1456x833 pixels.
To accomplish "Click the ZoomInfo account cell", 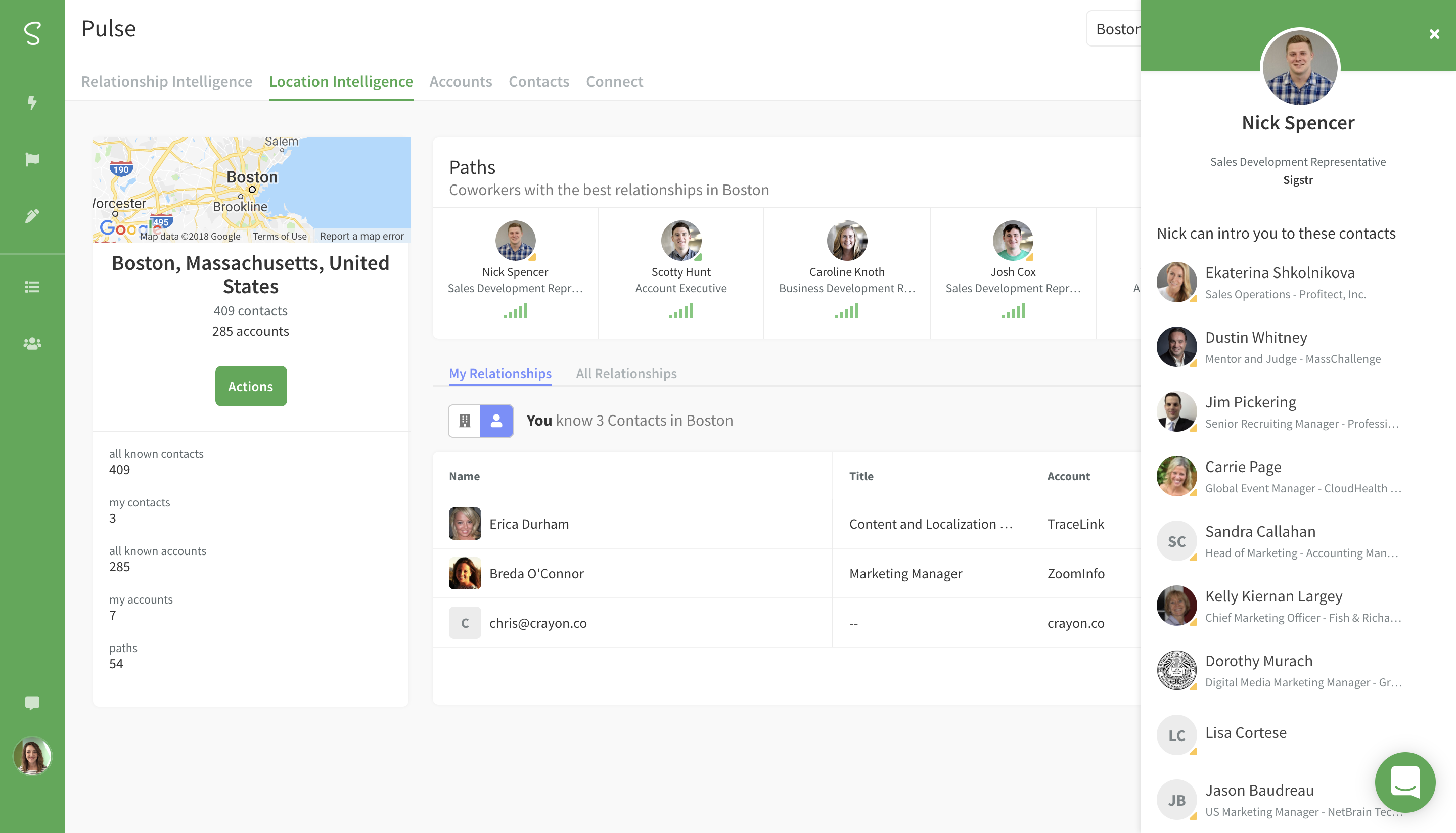I will coord(1075,573).
